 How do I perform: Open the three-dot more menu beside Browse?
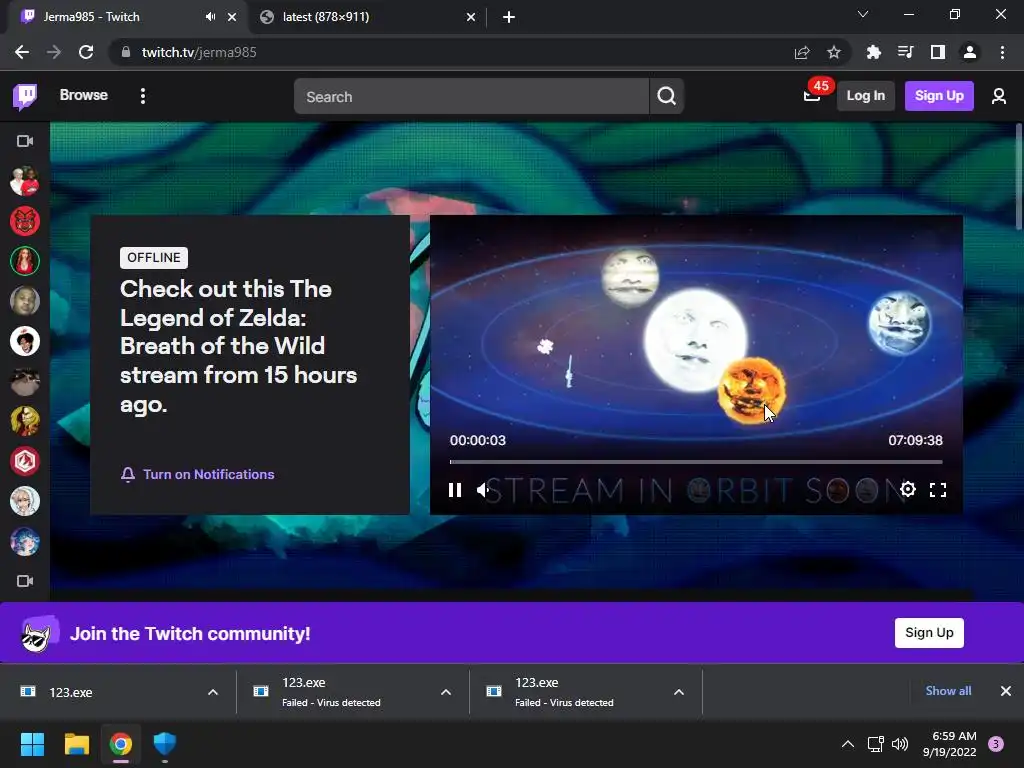142,96
